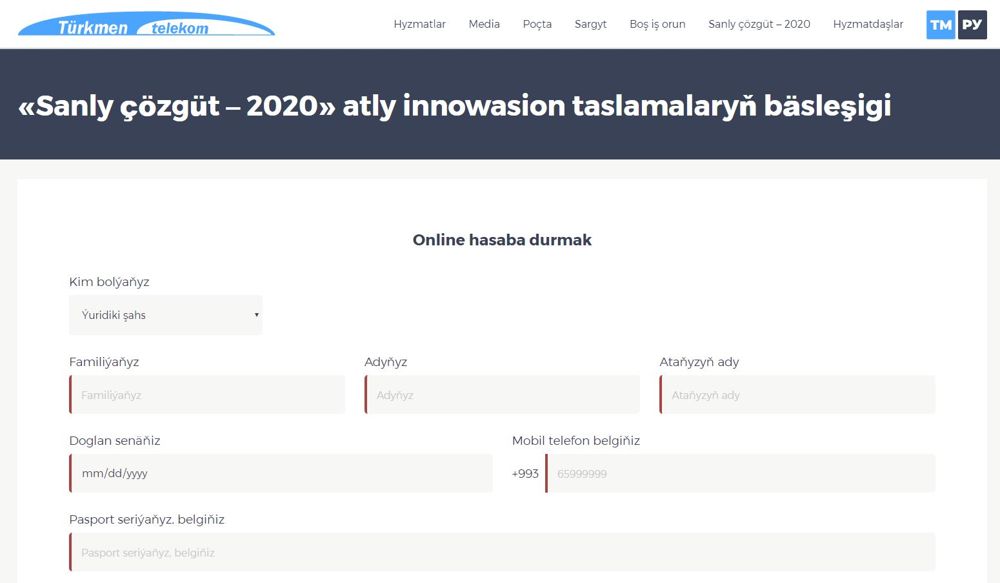
Task: Open the Hyzmatlar menu
Action: tap(420, 24)
